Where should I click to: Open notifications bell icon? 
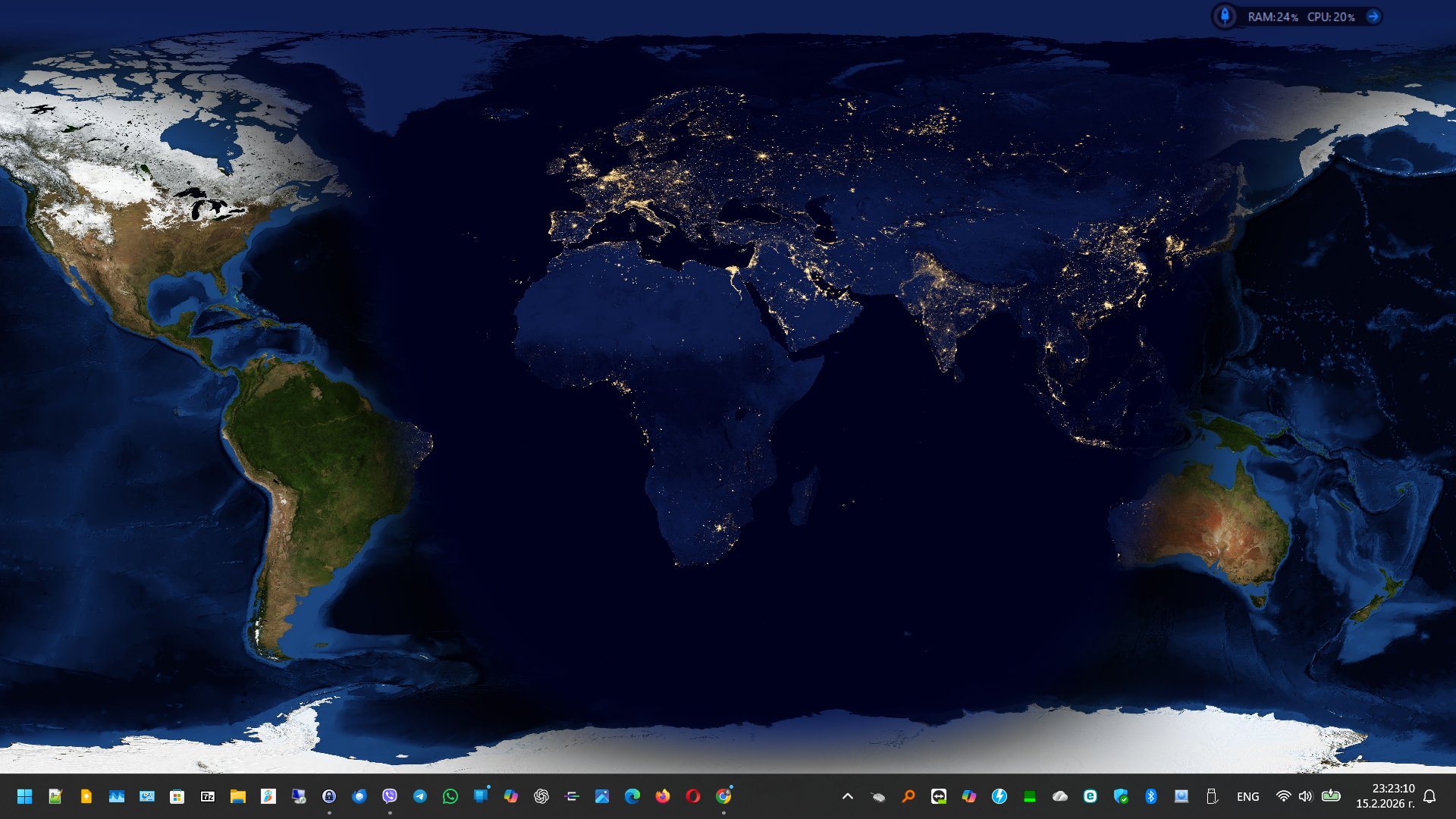1429,796
